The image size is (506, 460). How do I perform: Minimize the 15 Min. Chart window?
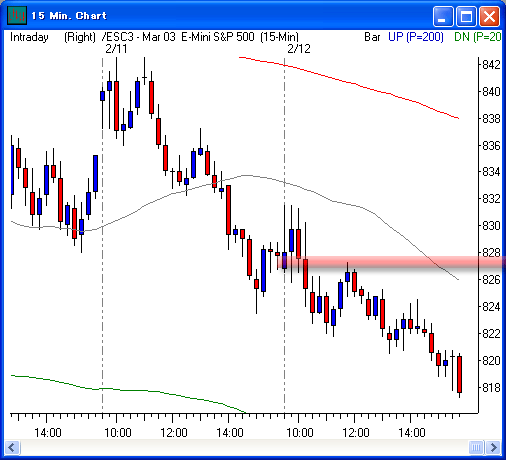(443, 16)
